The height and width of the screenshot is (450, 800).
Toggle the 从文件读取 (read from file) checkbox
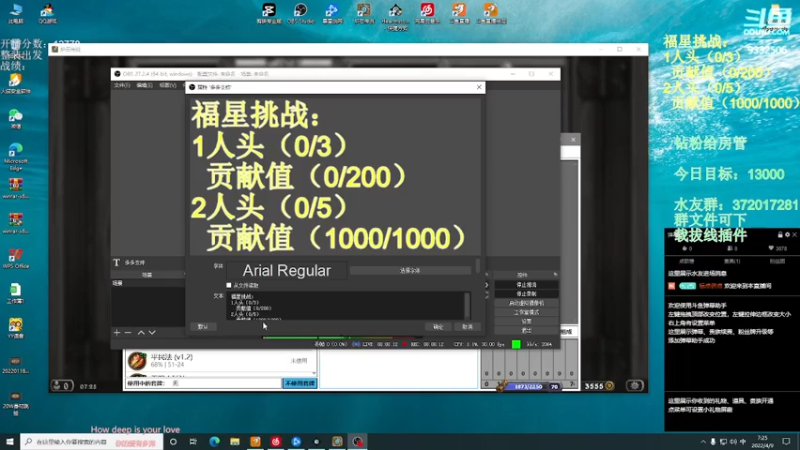pos(229,285)
